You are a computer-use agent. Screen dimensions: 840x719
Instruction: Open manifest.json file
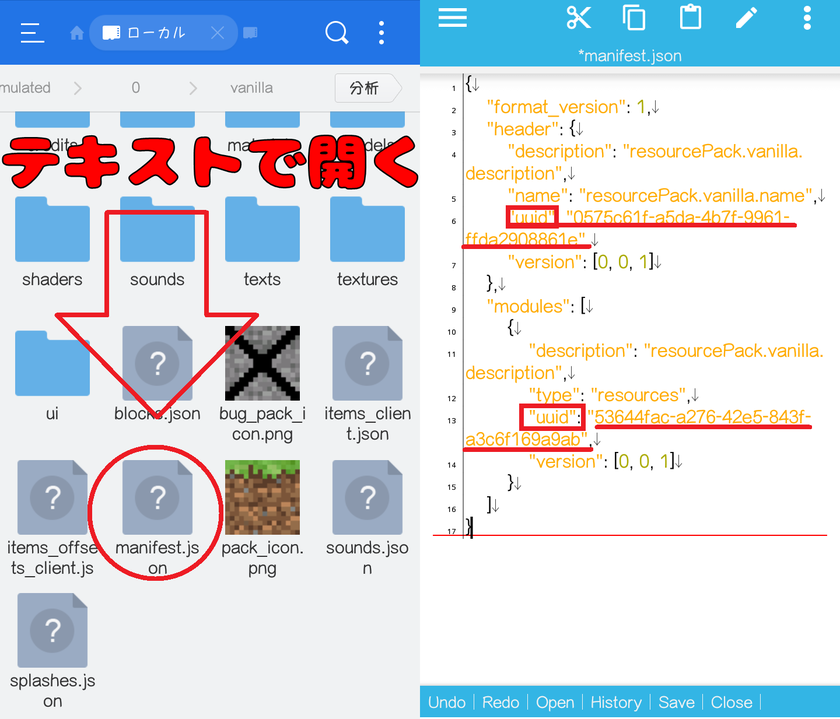[x=157, y=518]
